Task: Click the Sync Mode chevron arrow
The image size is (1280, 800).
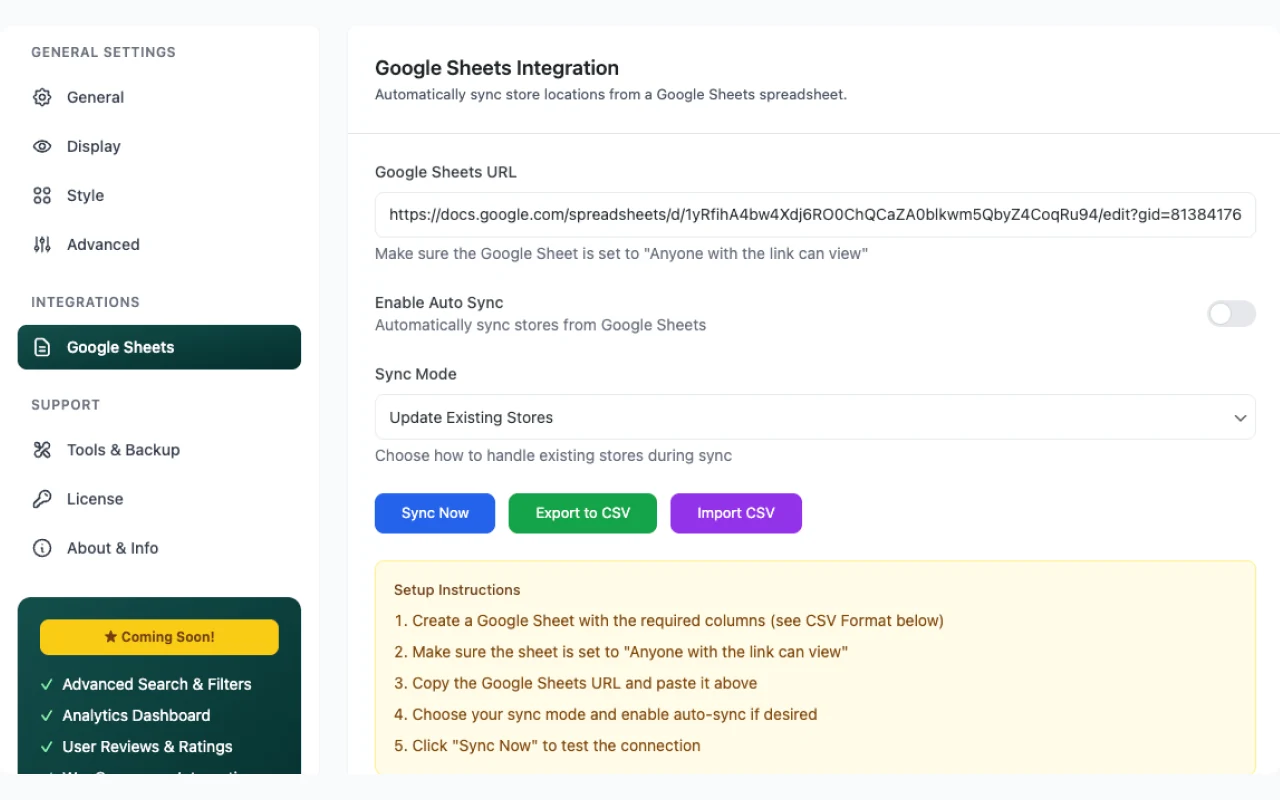Action: coord(1240,417)
